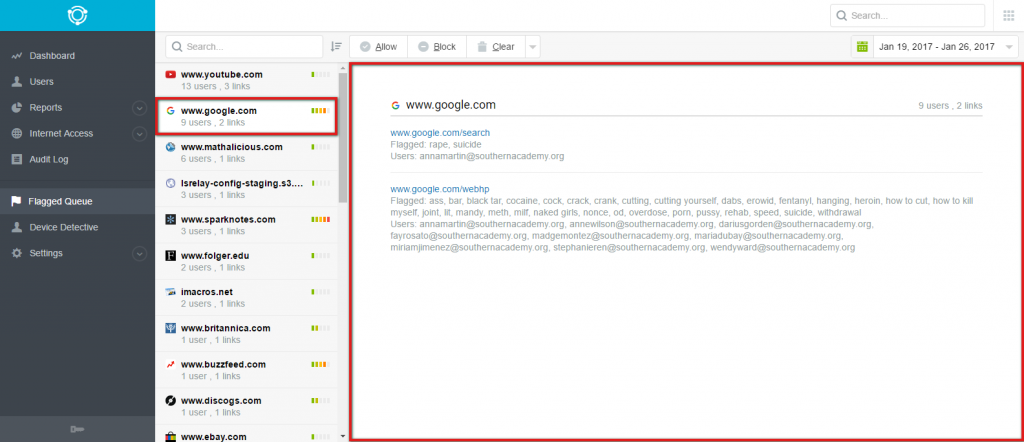Open the Dashboard menu item

click(x=77, y=56)
